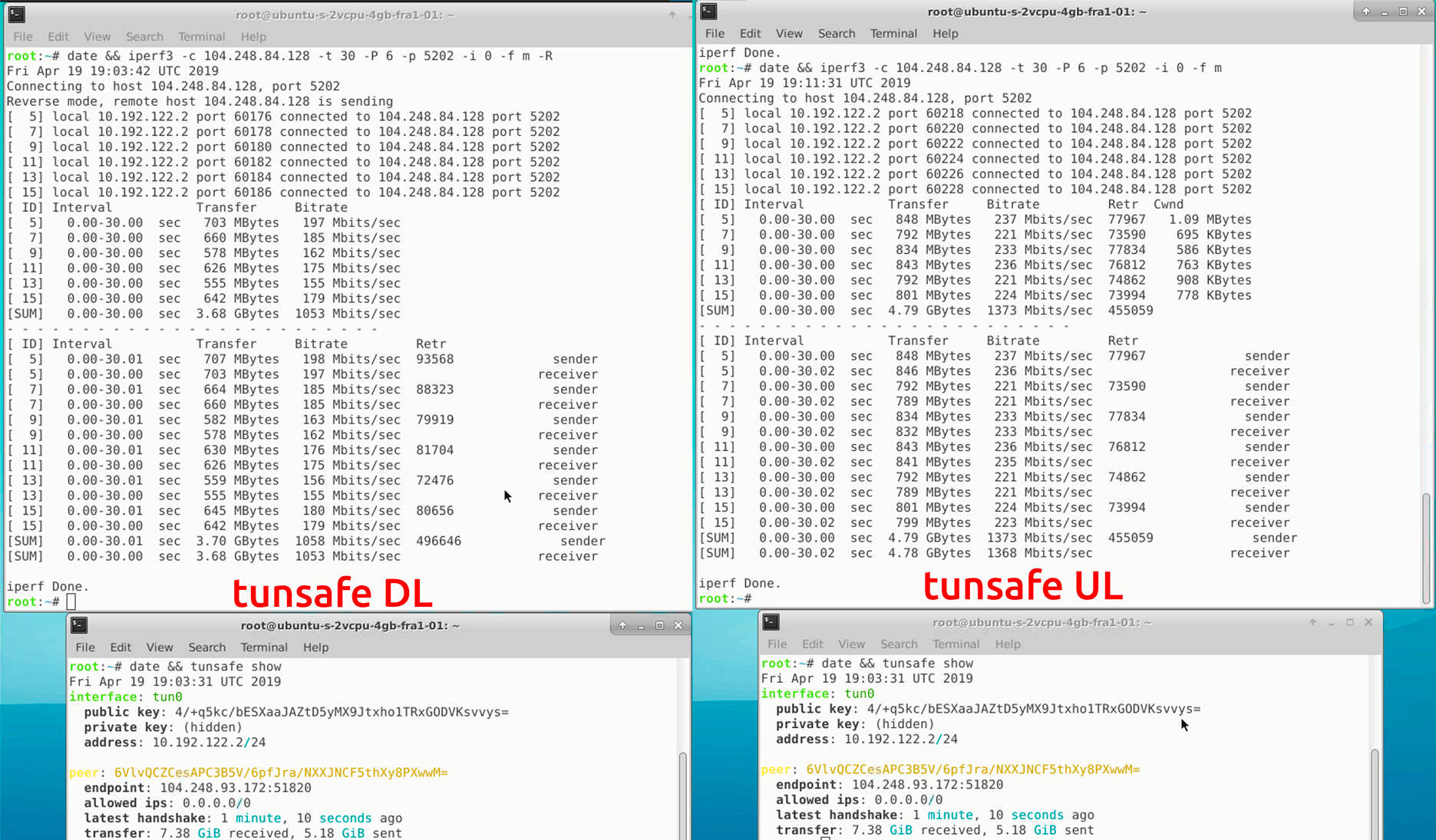The image size is (1436, 840).
Task: Open File menu in bottom-right terminal
Action: coord(777,644)
